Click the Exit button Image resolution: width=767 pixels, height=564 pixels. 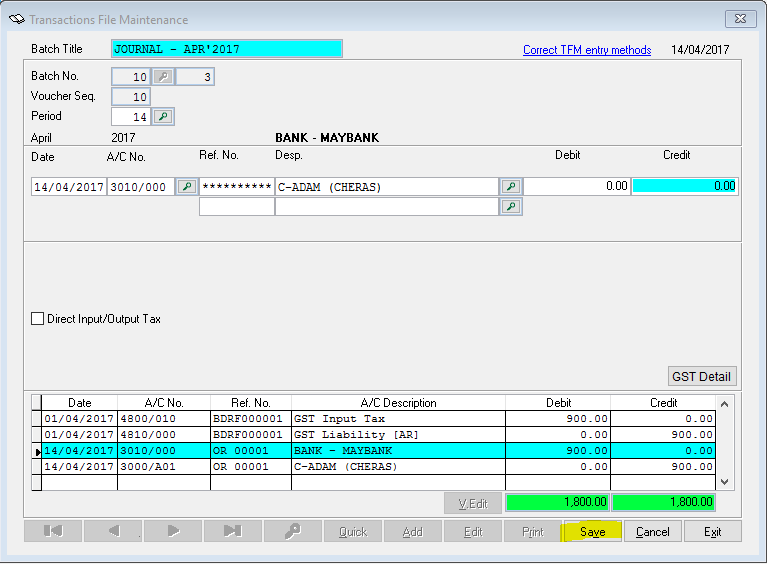click(x=712, y=531)
